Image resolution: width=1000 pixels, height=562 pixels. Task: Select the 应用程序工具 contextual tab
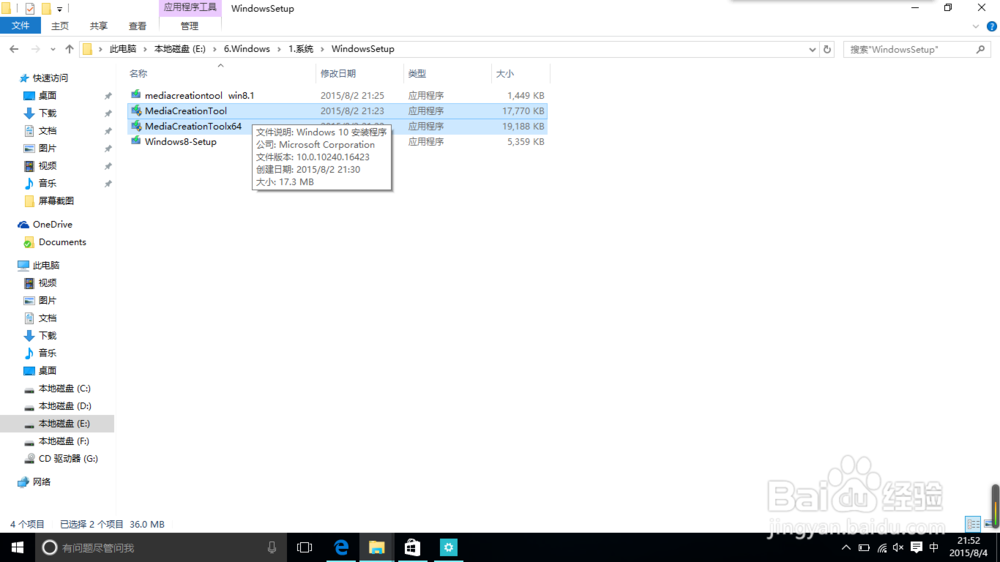[x=189, y=8]
